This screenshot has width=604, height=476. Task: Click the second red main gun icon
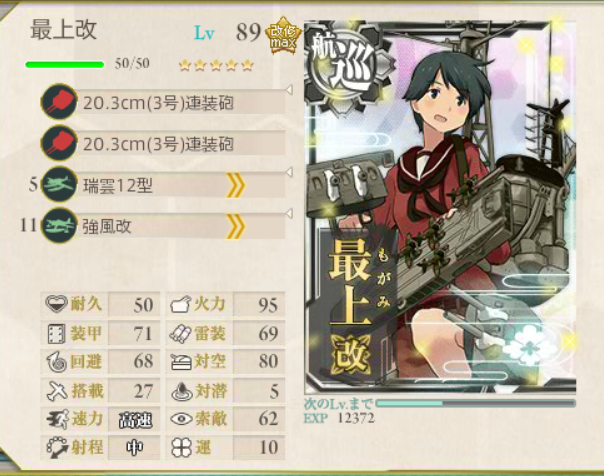tap(59, 143)
